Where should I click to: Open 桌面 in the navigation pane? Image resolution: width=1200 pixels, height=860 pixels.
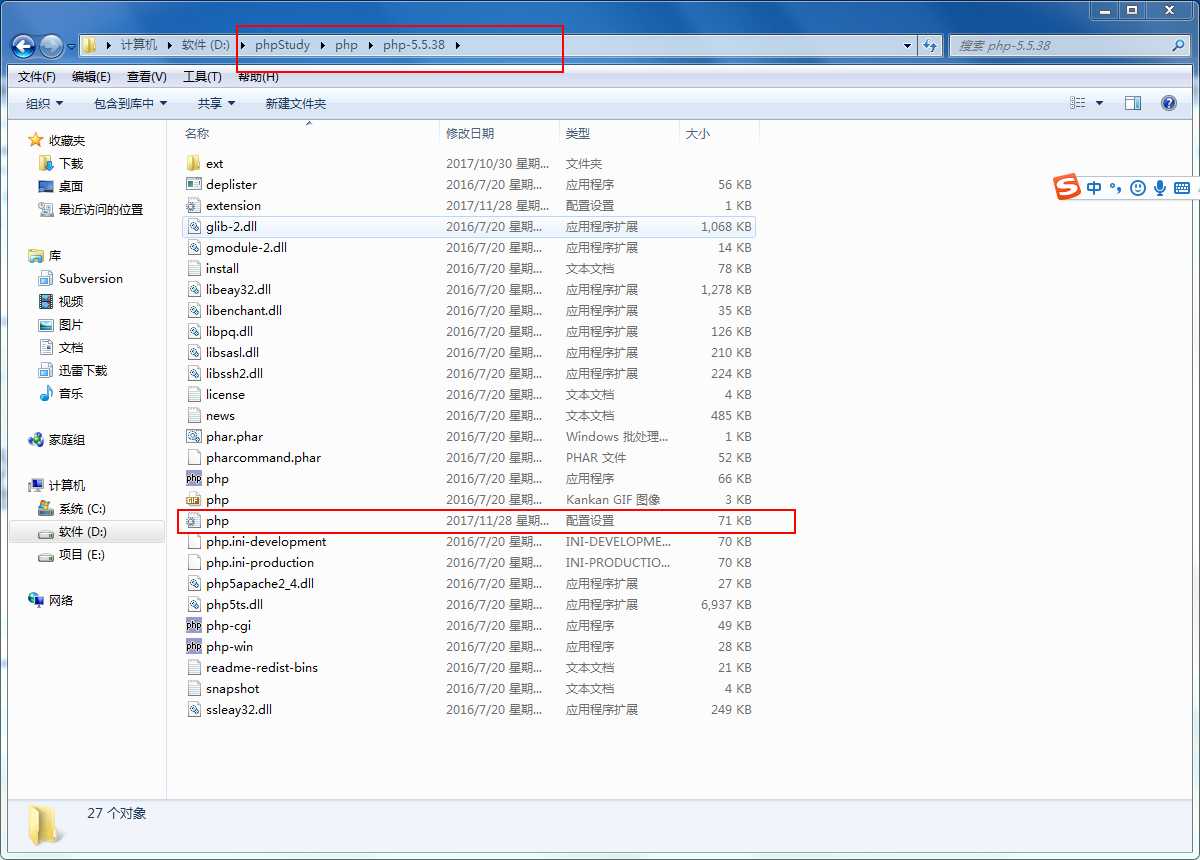point(70,186)
